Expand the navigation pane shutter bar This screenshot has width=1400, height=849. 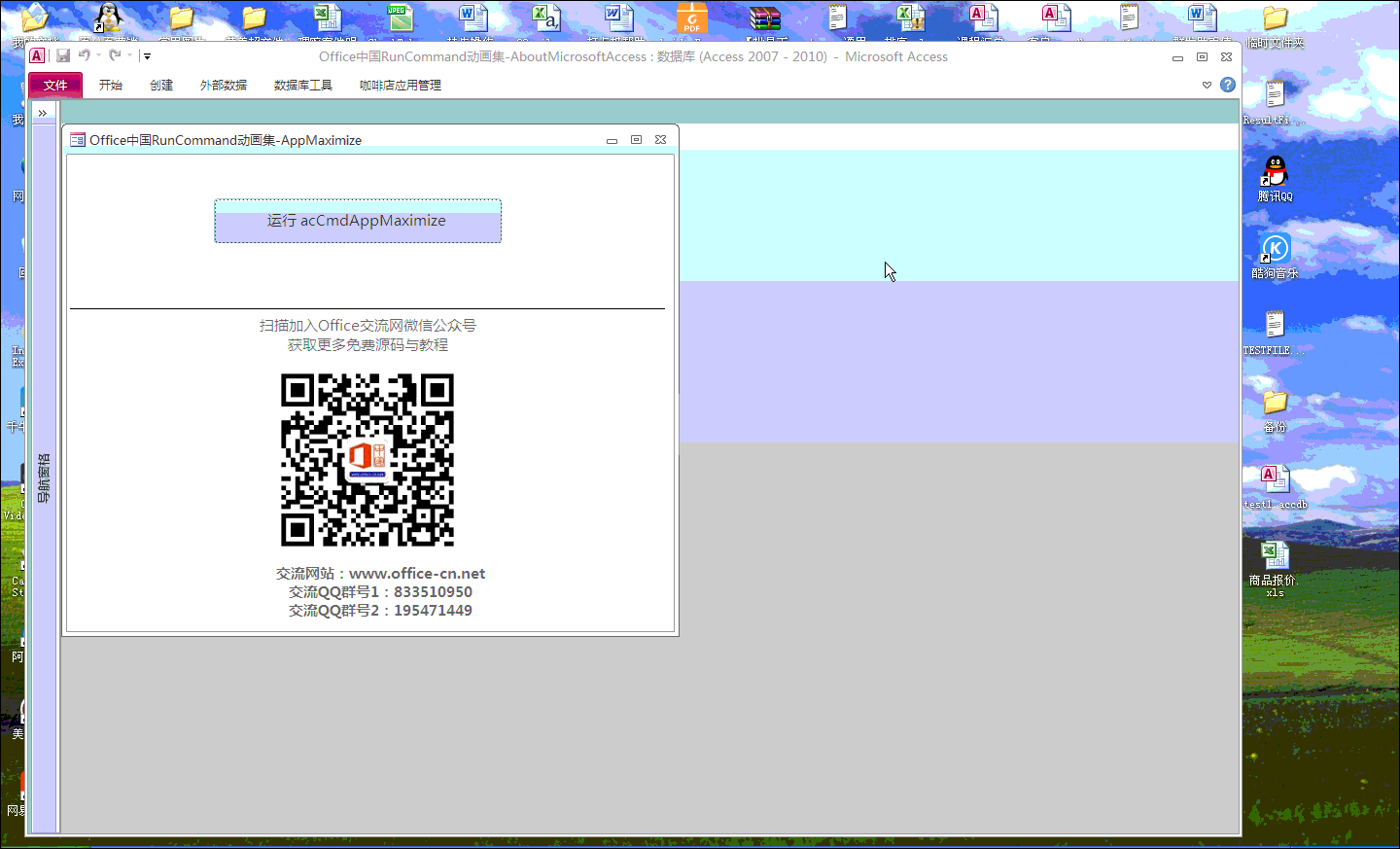coord(43,113)
